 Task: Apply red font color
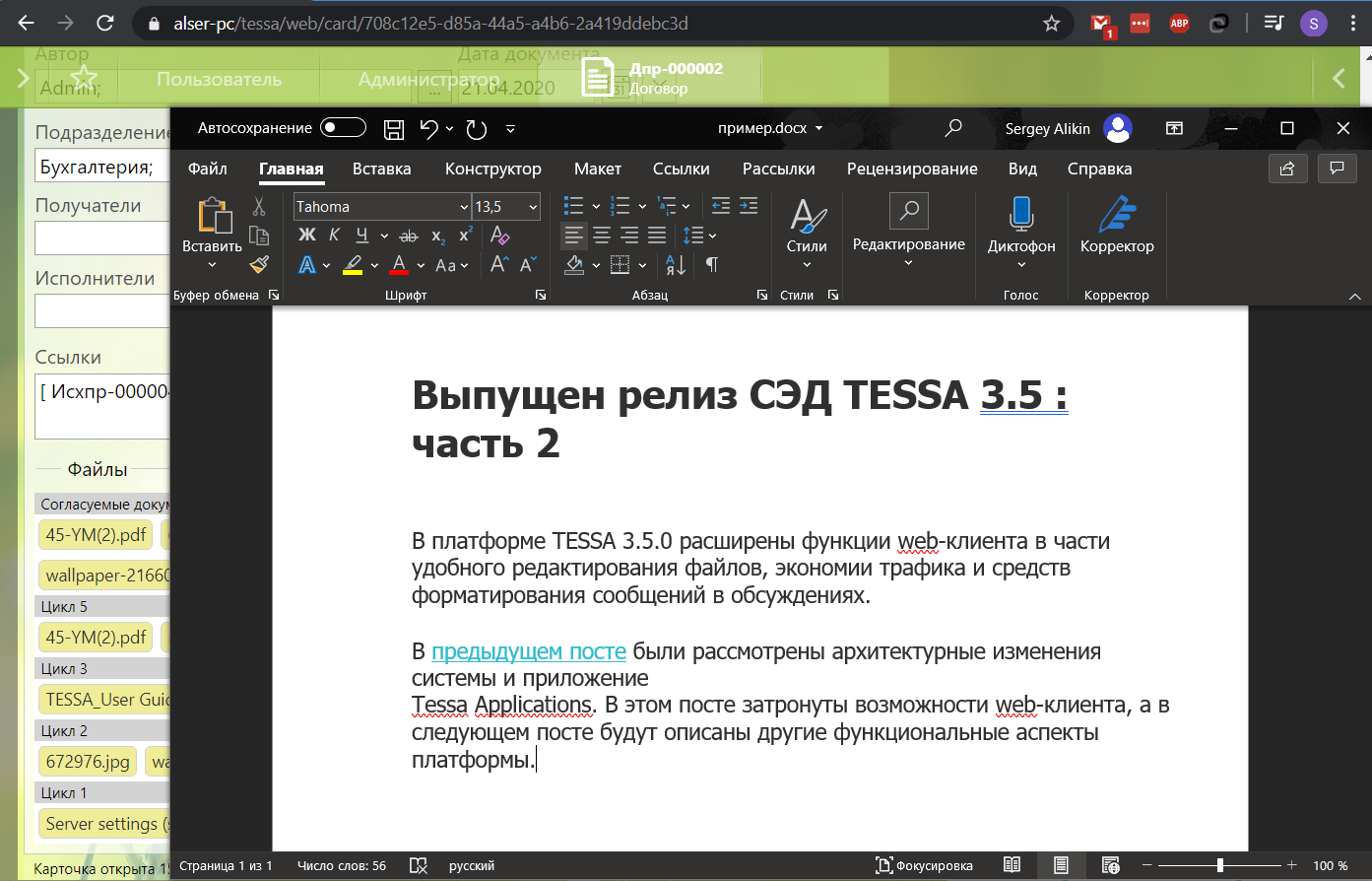[399, 264]
